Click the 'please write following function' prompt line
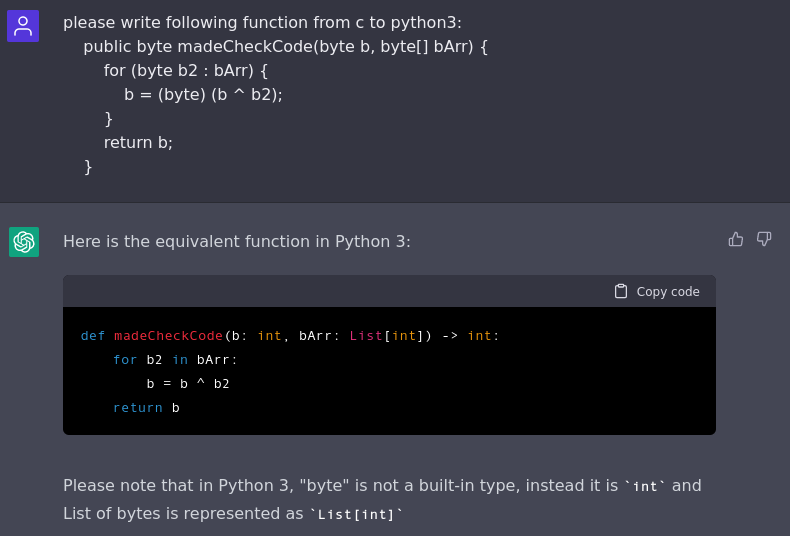The height and width of the screenshot is (536, 790). pyautogui.click(x=262, y=22)
